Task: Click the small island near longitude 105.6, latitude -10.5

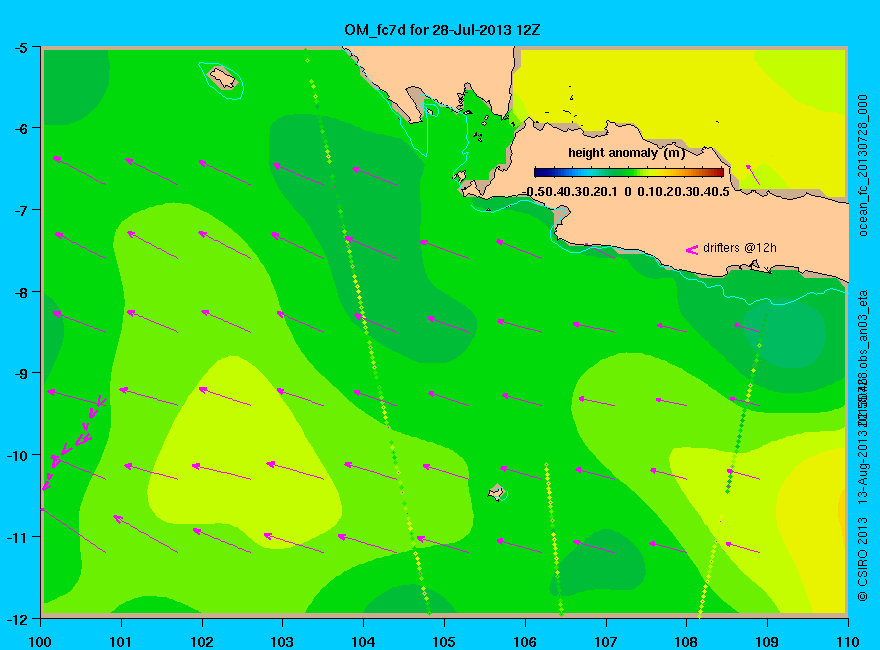Action: tap(496, 492)
